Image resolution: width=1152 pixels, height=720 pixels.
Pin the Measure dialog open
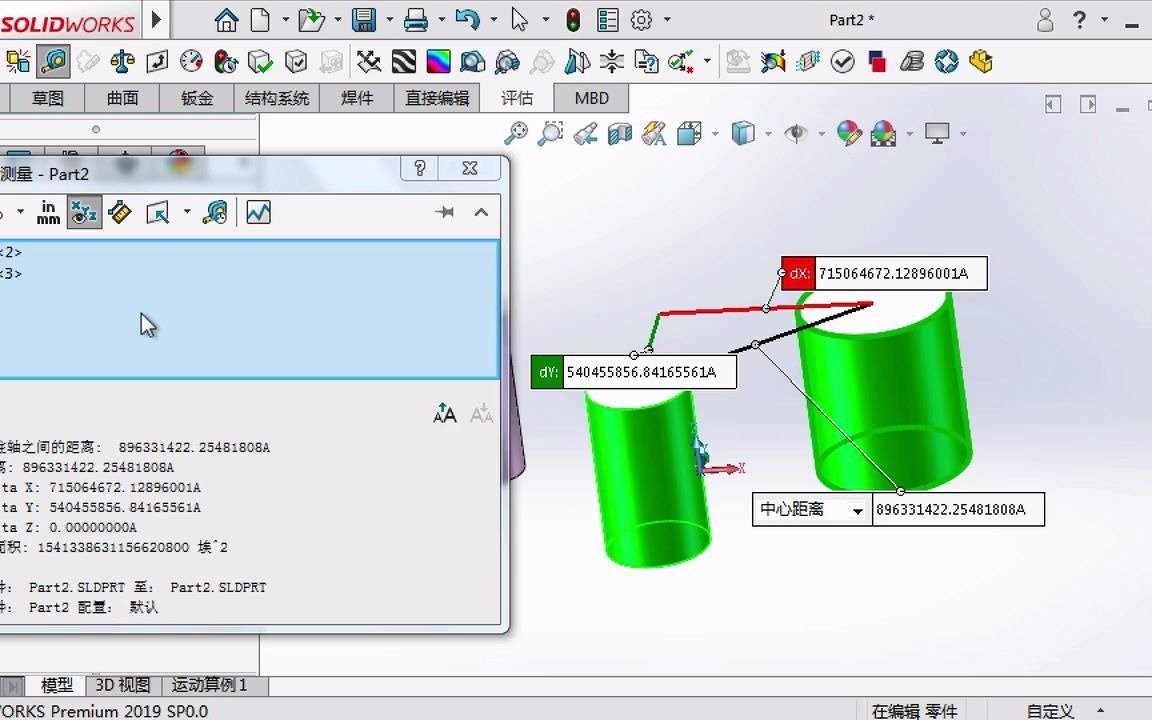click(445, 212)
